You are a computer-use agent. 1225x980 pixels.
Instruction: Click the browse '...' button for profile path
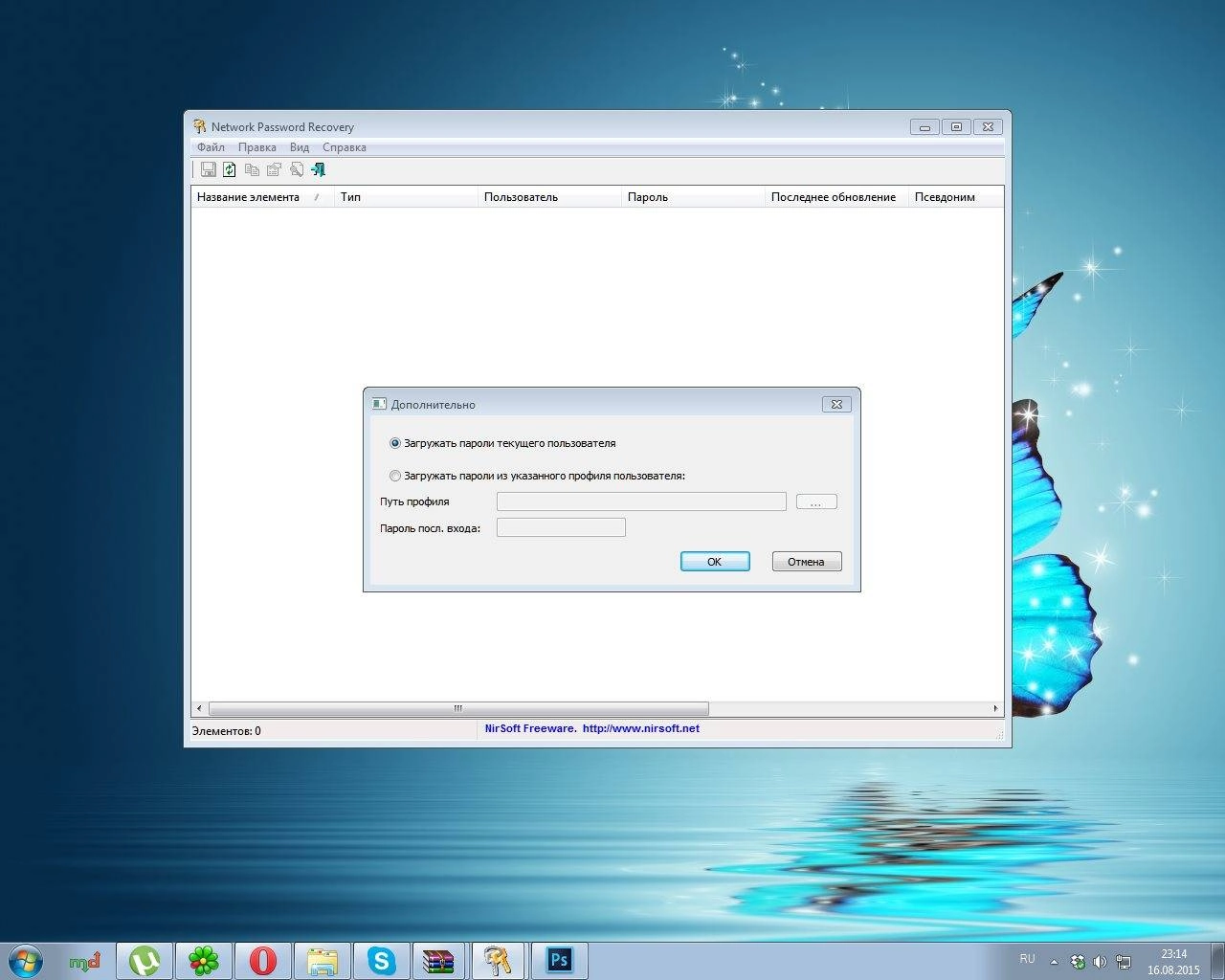816,501
